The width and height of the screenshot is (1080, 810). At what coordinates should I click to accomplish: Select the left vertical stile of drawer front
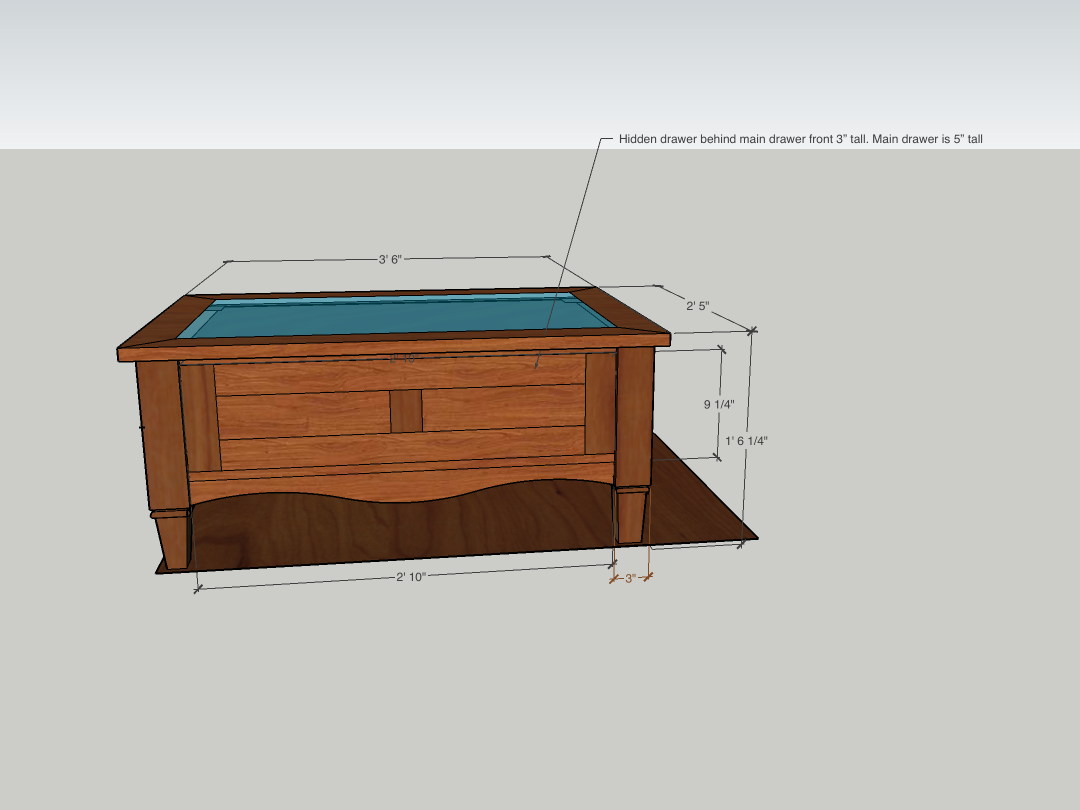click(199, 417)
